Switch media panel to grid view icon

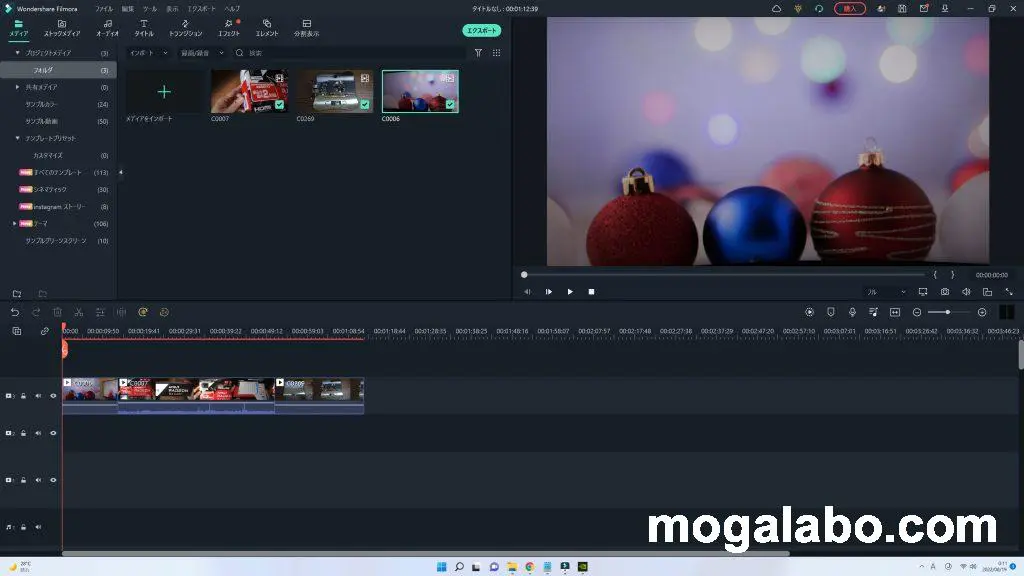point(497,53)
